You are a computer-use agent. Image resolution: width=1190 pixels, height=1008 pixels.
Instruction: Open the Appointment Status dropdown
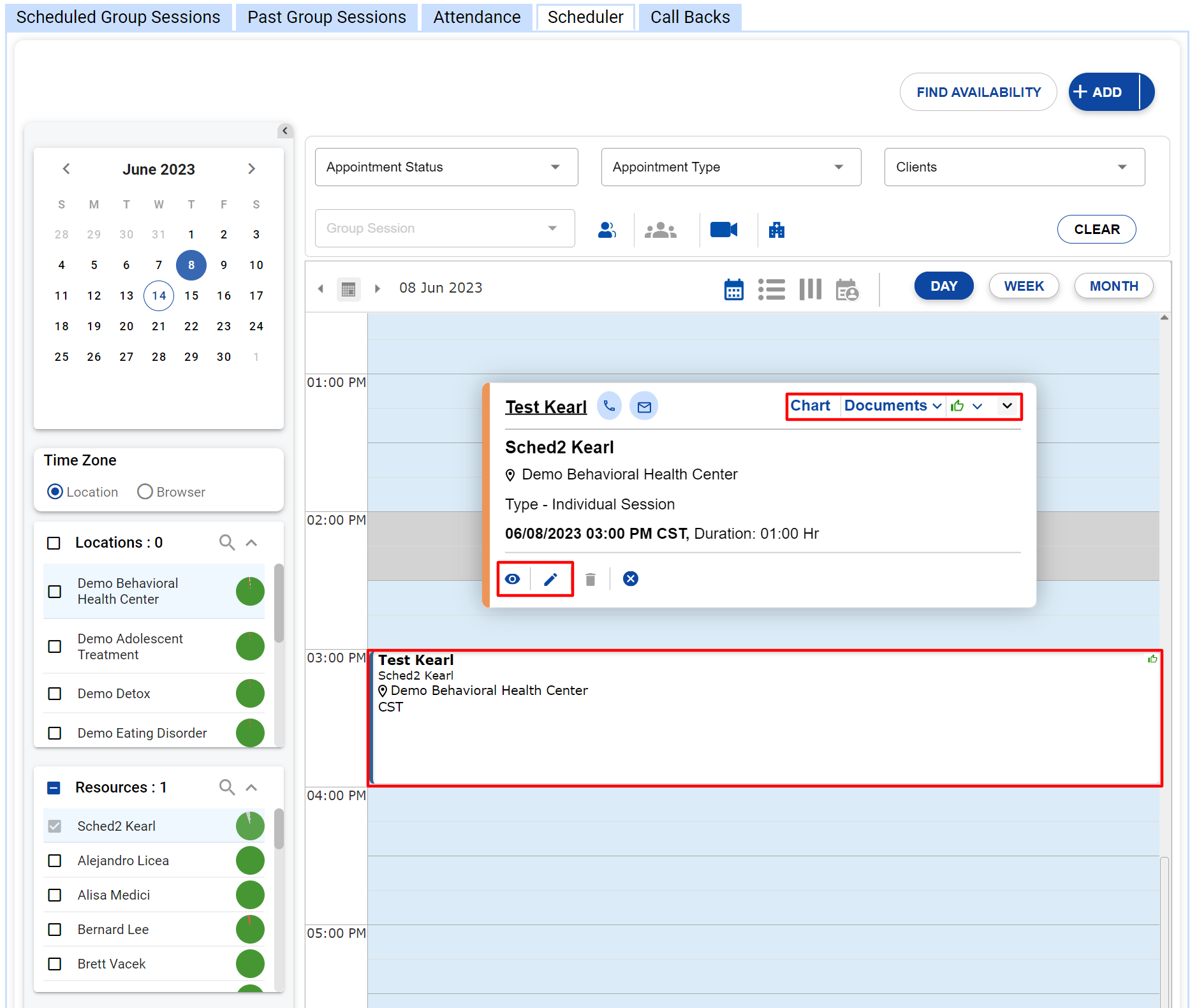(x=446, y=167)
